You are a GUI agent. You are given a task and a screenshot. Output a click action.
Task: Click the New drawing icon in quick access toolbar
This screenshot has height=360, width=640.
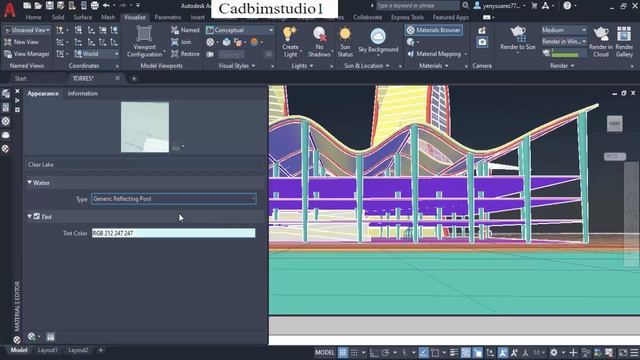tap(27, 5)
